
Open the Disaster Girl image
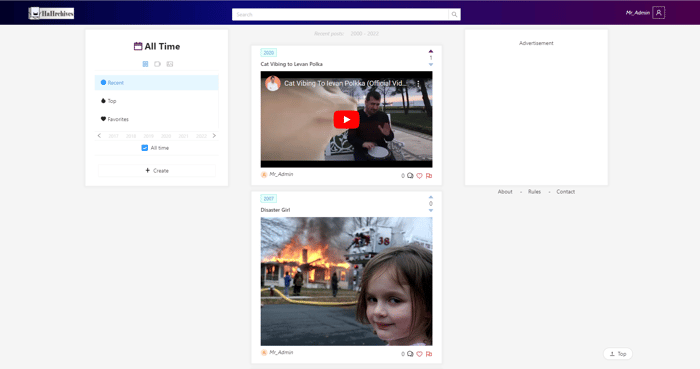[346, 282]
